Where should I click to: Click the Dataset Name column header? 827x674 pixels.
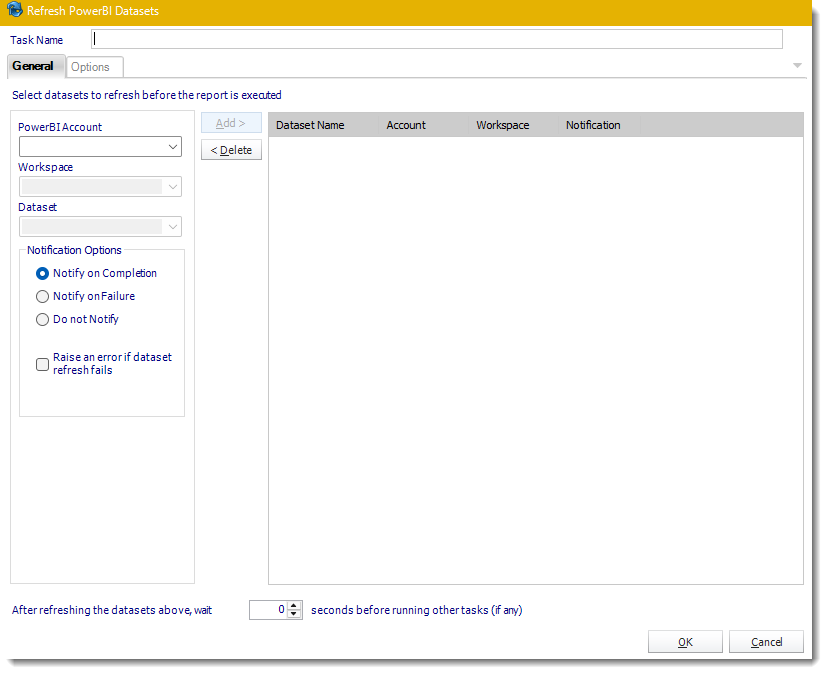tap(311, 125)
